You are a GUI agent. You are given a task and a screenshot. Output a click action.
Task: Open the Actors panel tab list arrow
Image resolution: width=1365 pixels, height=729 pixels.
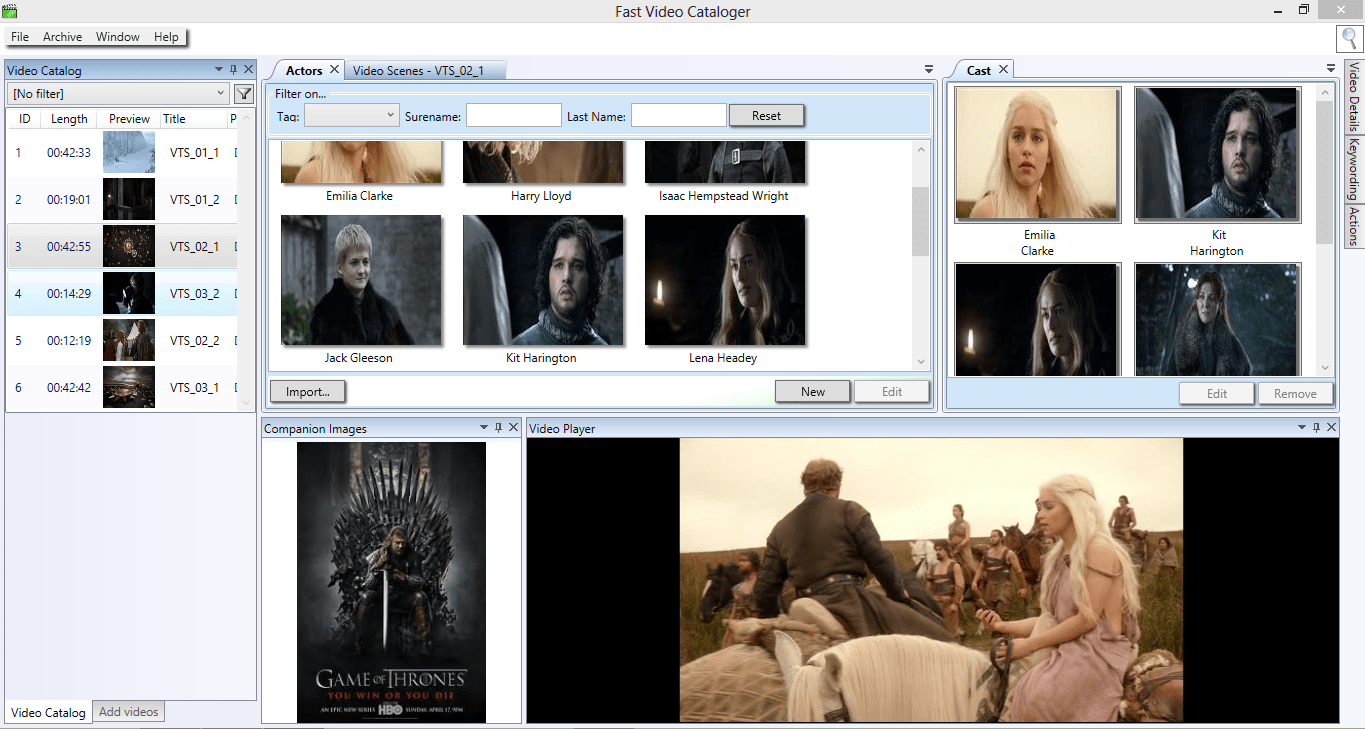pyautogui.click(x=928, y=69)
